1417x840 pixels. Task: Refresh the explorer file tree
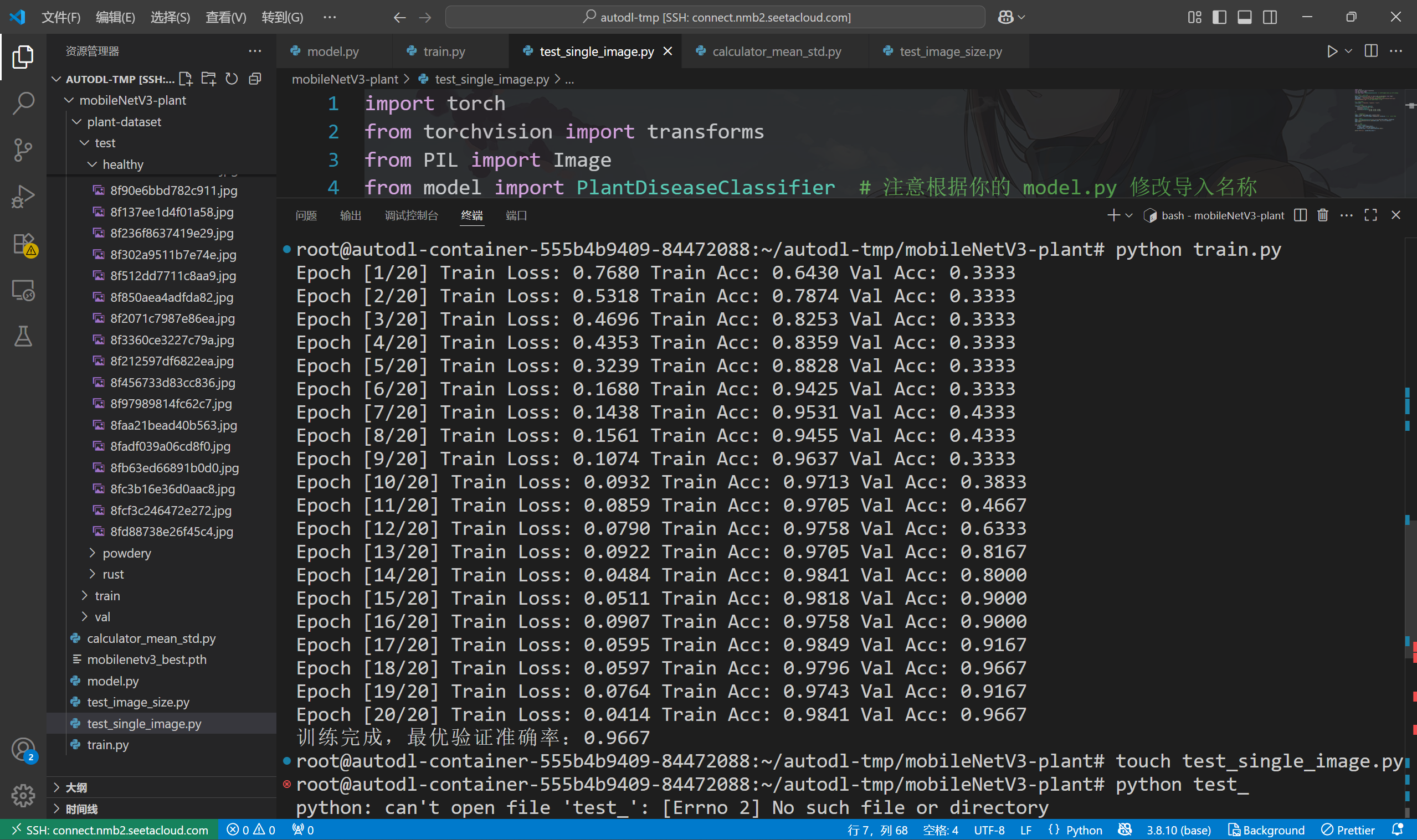232,79
